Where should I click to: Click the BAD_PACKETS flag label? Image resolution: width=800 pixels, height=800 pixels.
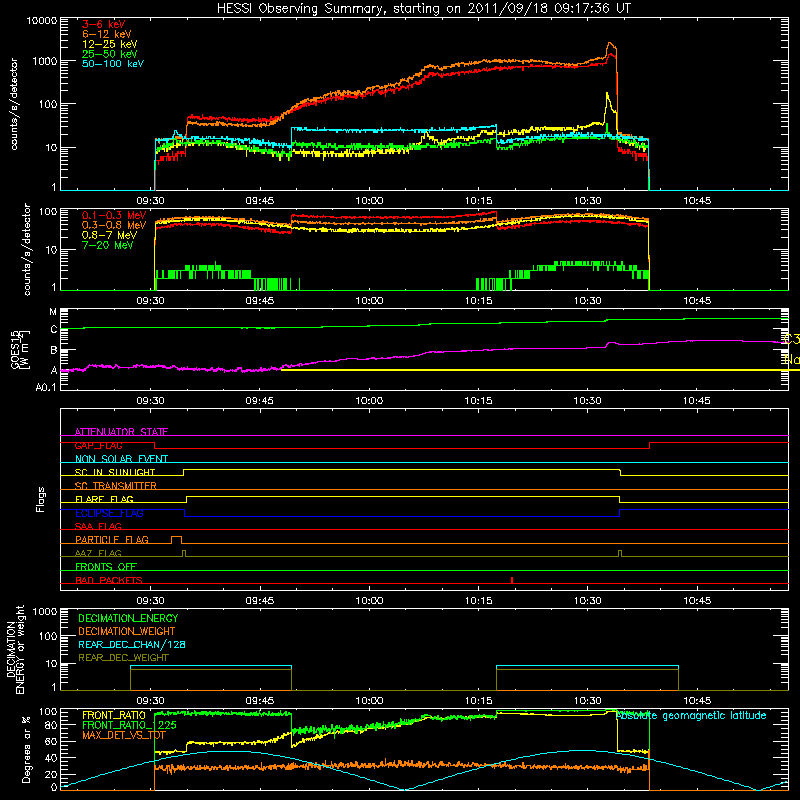coord(109,580)
